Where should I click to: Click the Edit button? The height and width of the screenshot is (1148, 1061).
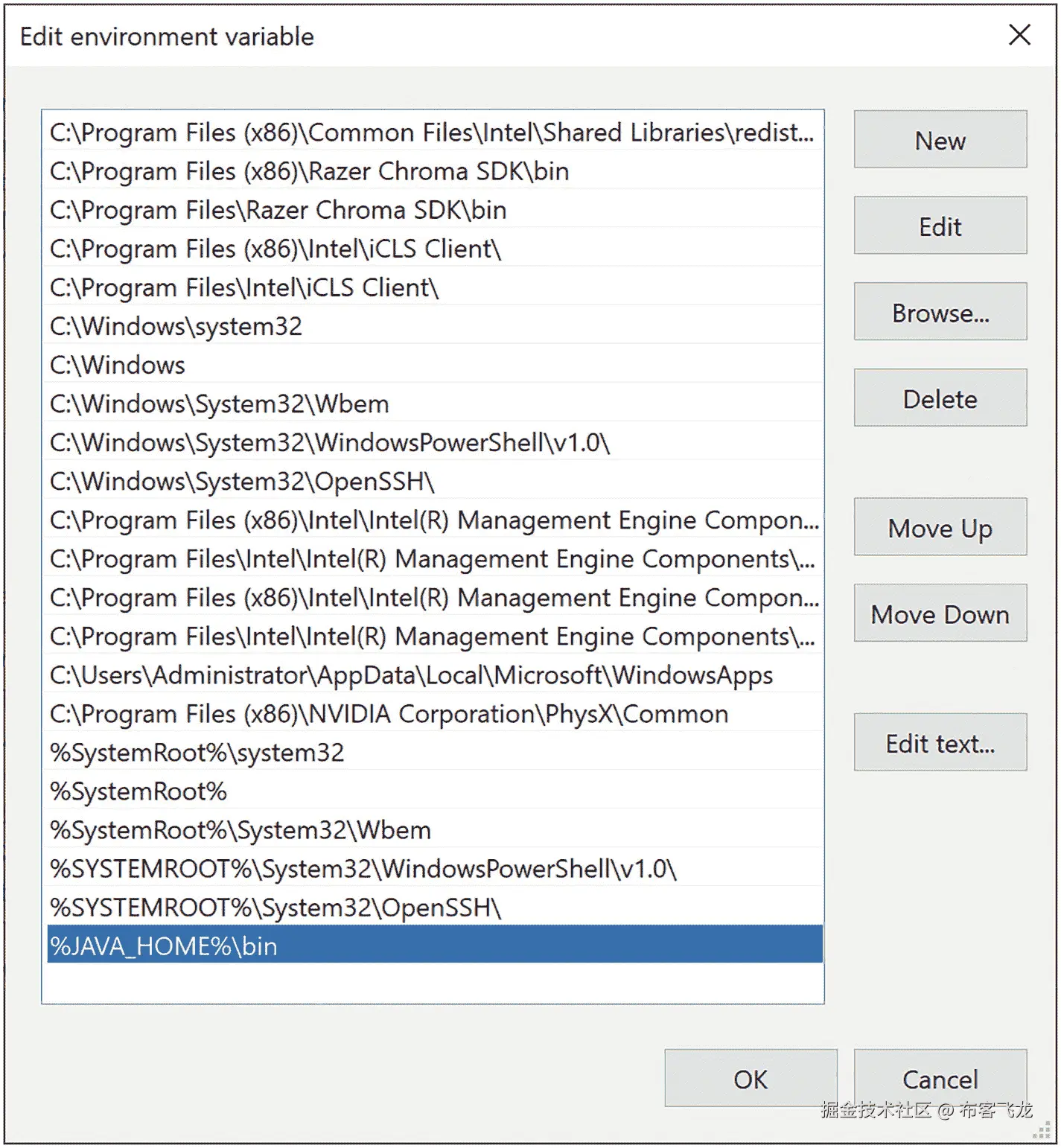pyautogui.click(x=940, y=226)
